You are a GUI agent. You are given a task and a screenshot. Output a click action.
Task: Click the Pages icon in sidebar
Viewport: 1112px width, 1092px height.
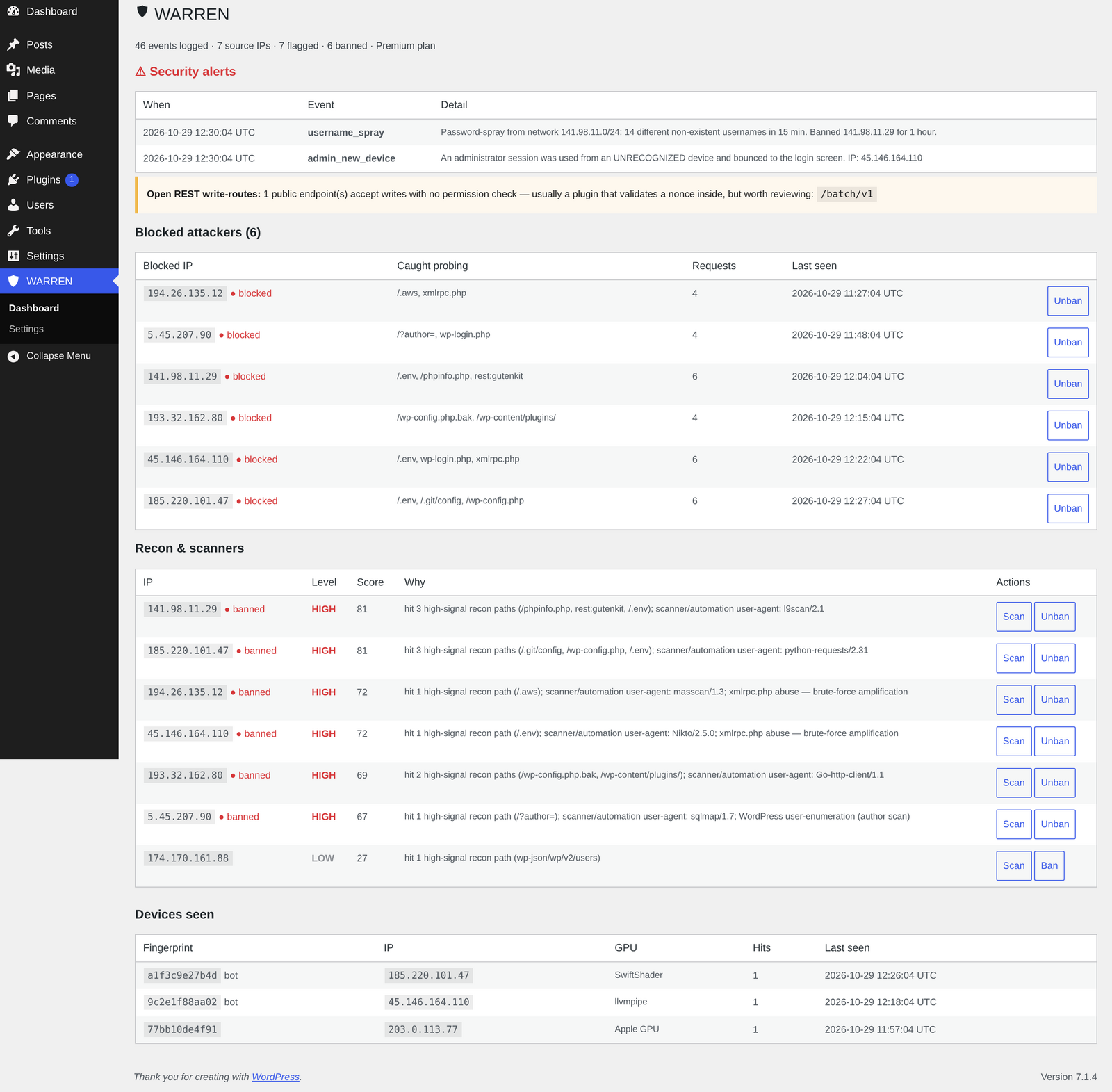coord(13,96)
